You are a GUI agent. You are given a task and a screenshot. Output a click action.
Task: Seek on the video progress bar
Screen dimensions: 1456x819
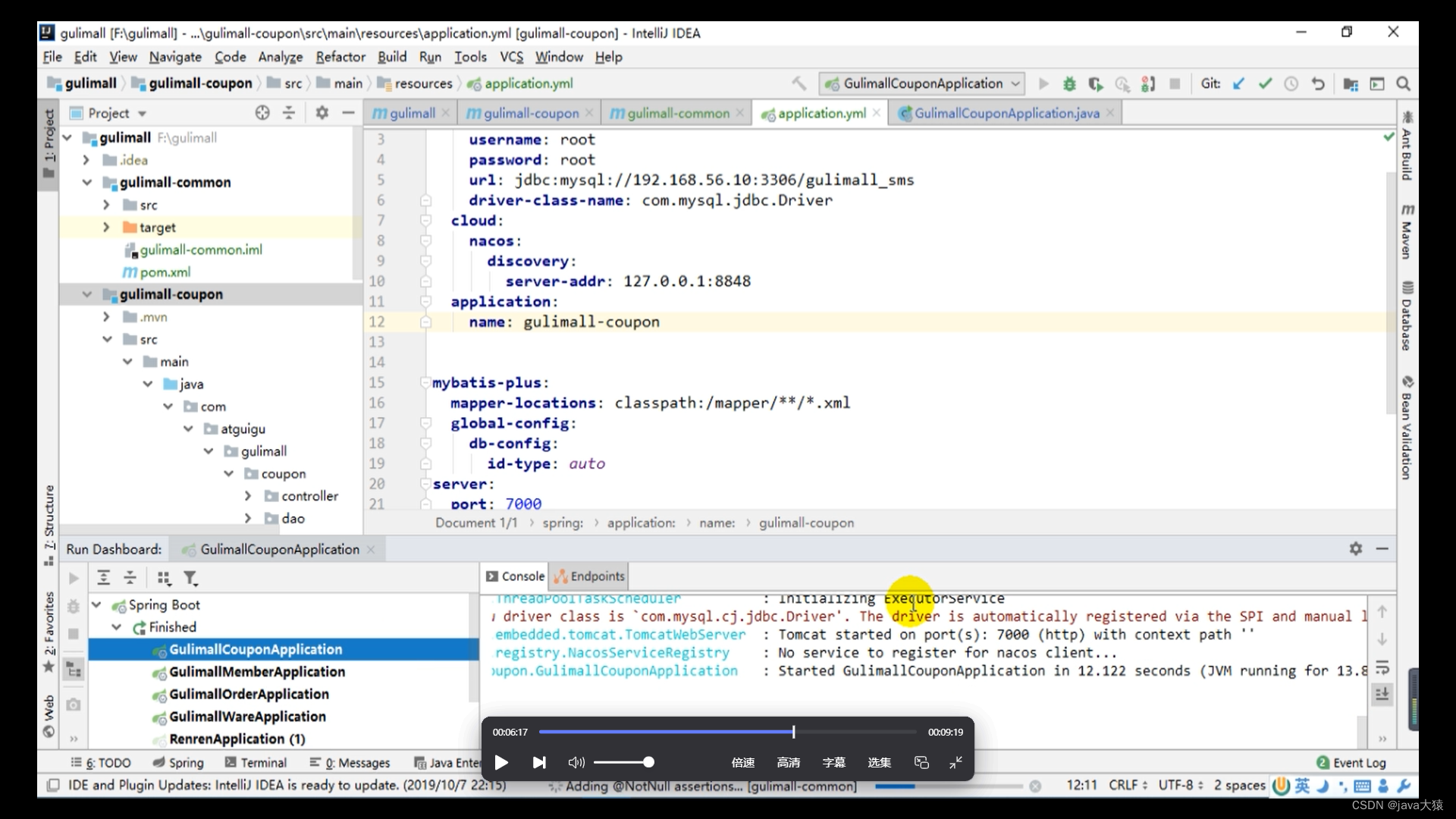(x=728, y=732)
